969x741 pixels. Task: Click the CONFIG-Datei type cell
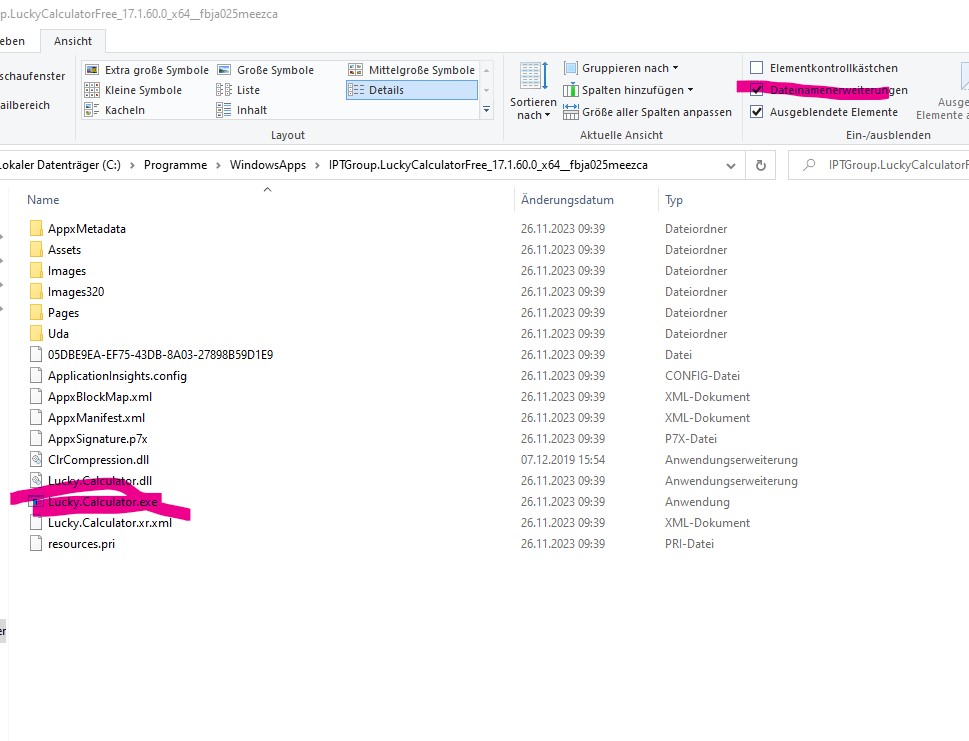point(702,376)
